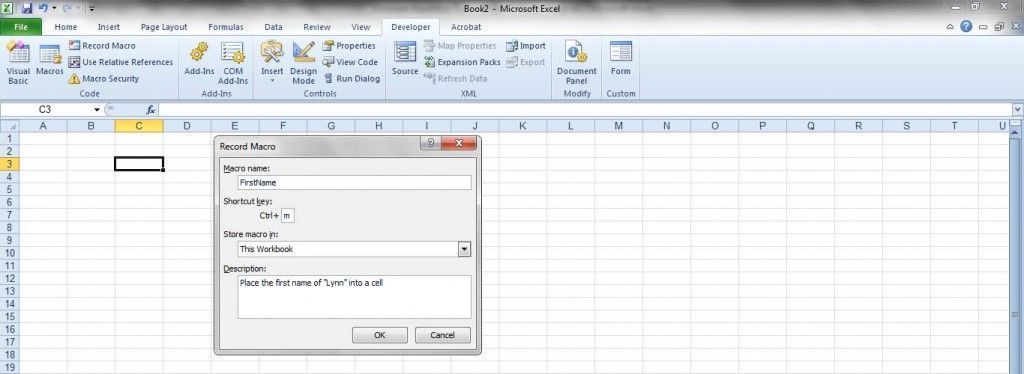Select row 10 header
This screenshot has height=374, width=1024.
point(9,253)
